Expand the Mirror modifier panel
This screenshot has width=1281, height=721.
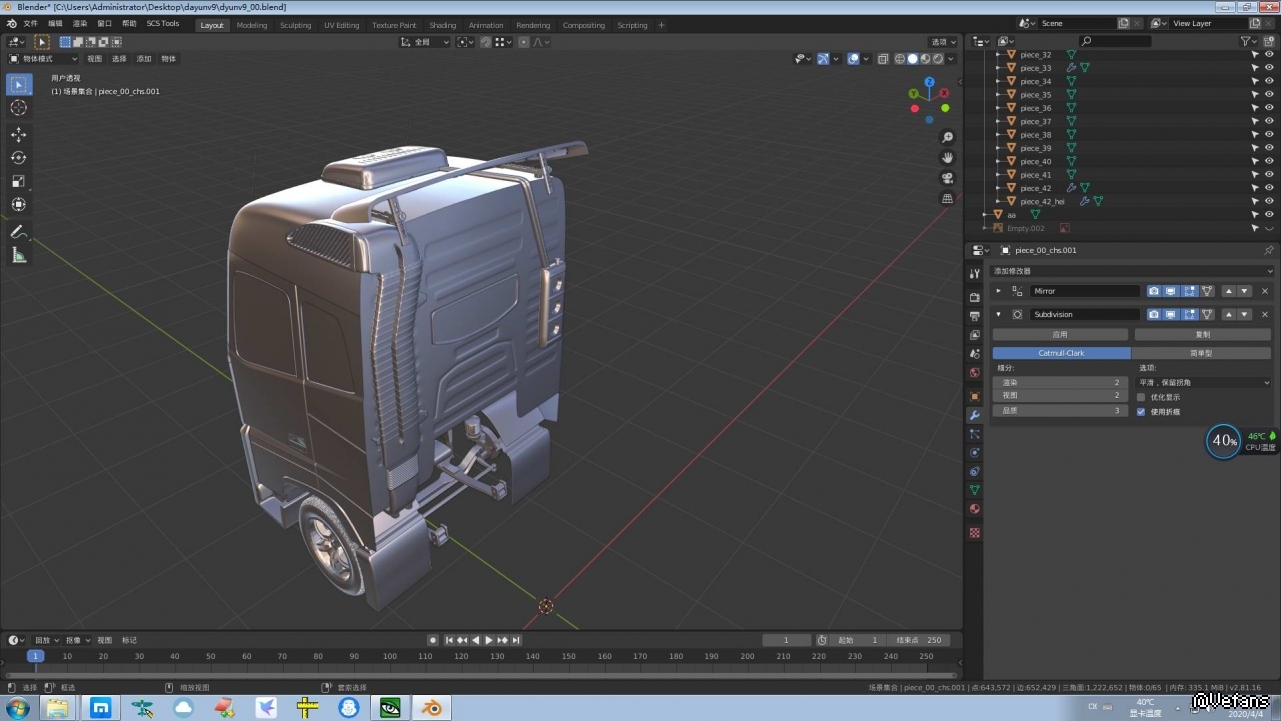tap(998, 291)
